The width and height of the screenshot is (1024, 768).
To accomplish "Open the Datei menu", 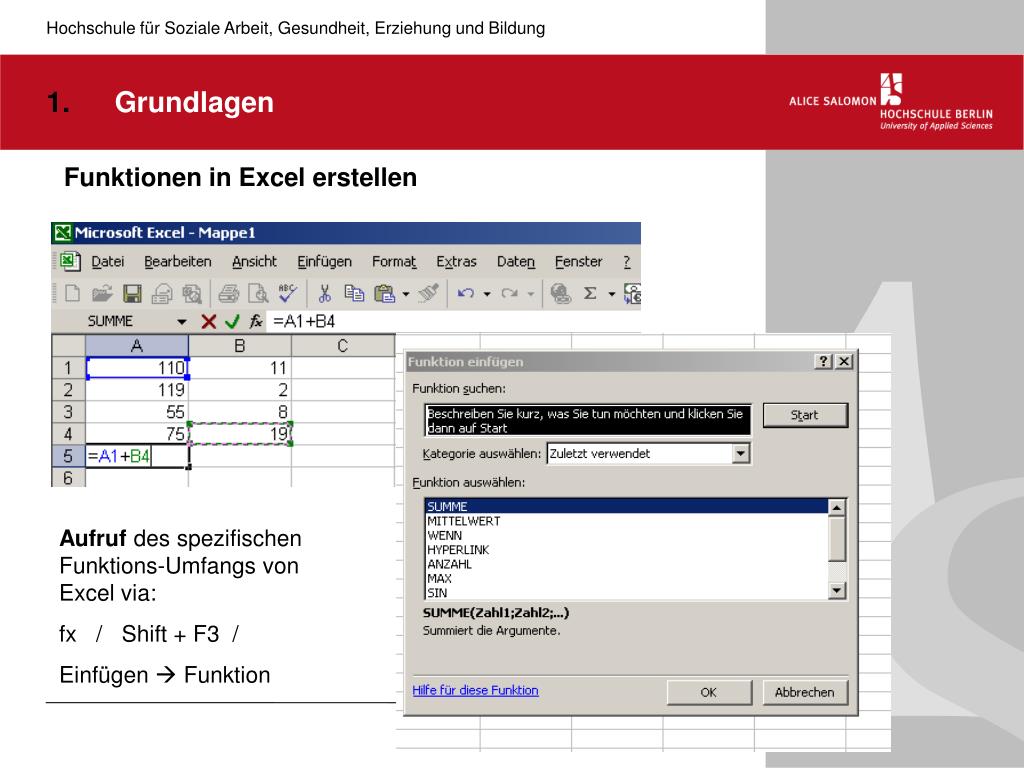I will [107, 262].
